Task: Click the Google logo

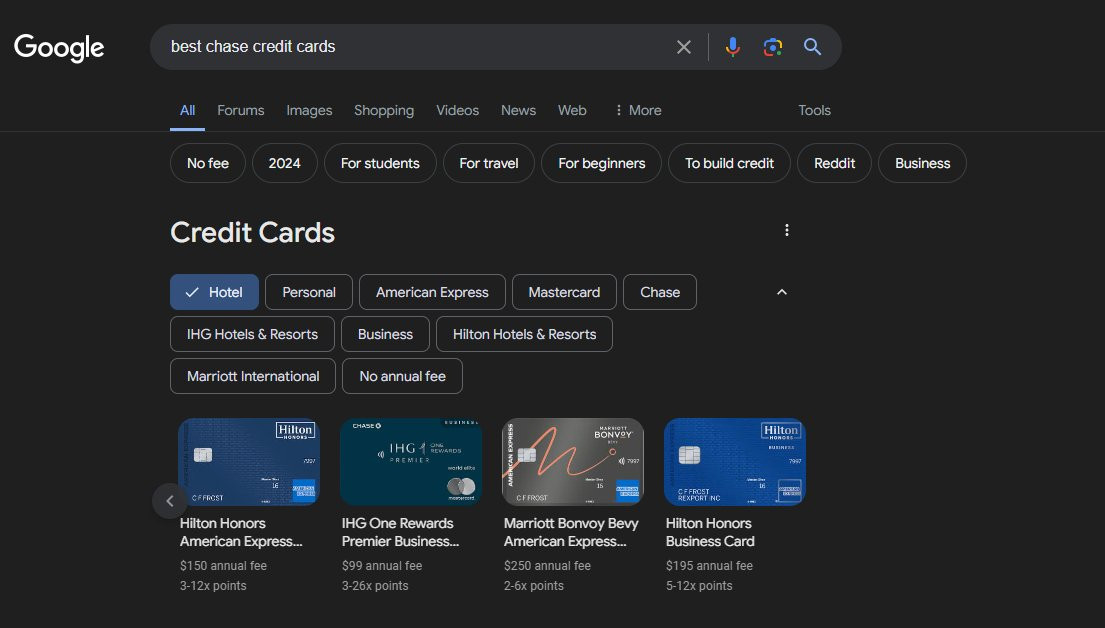Action: (x=58, y=47)
